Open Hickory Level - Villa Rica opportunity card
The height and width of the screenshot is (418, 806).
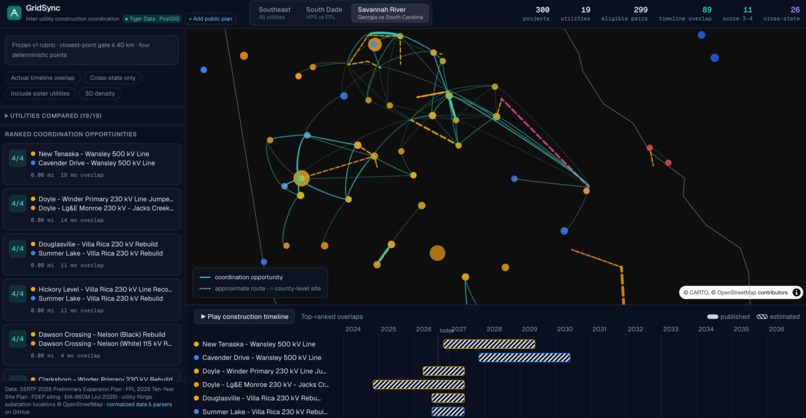tap(92, 300)
